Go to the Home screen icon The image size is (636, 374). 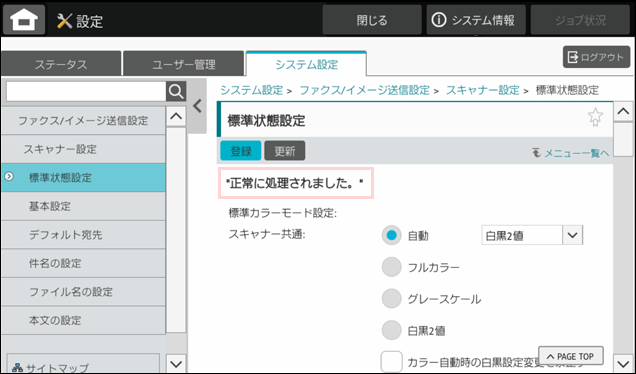pos(24,19)
